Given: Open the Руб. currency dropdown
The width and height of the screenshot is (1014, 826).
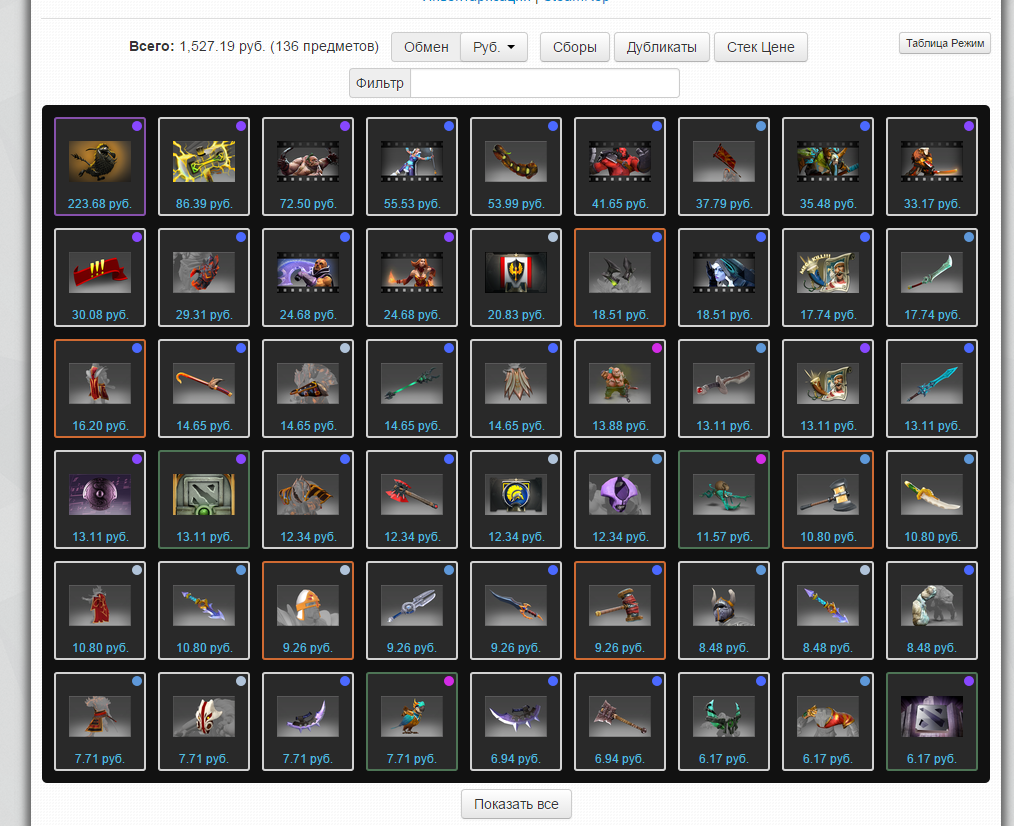Looking at the screenshot, I should point(494,47).
